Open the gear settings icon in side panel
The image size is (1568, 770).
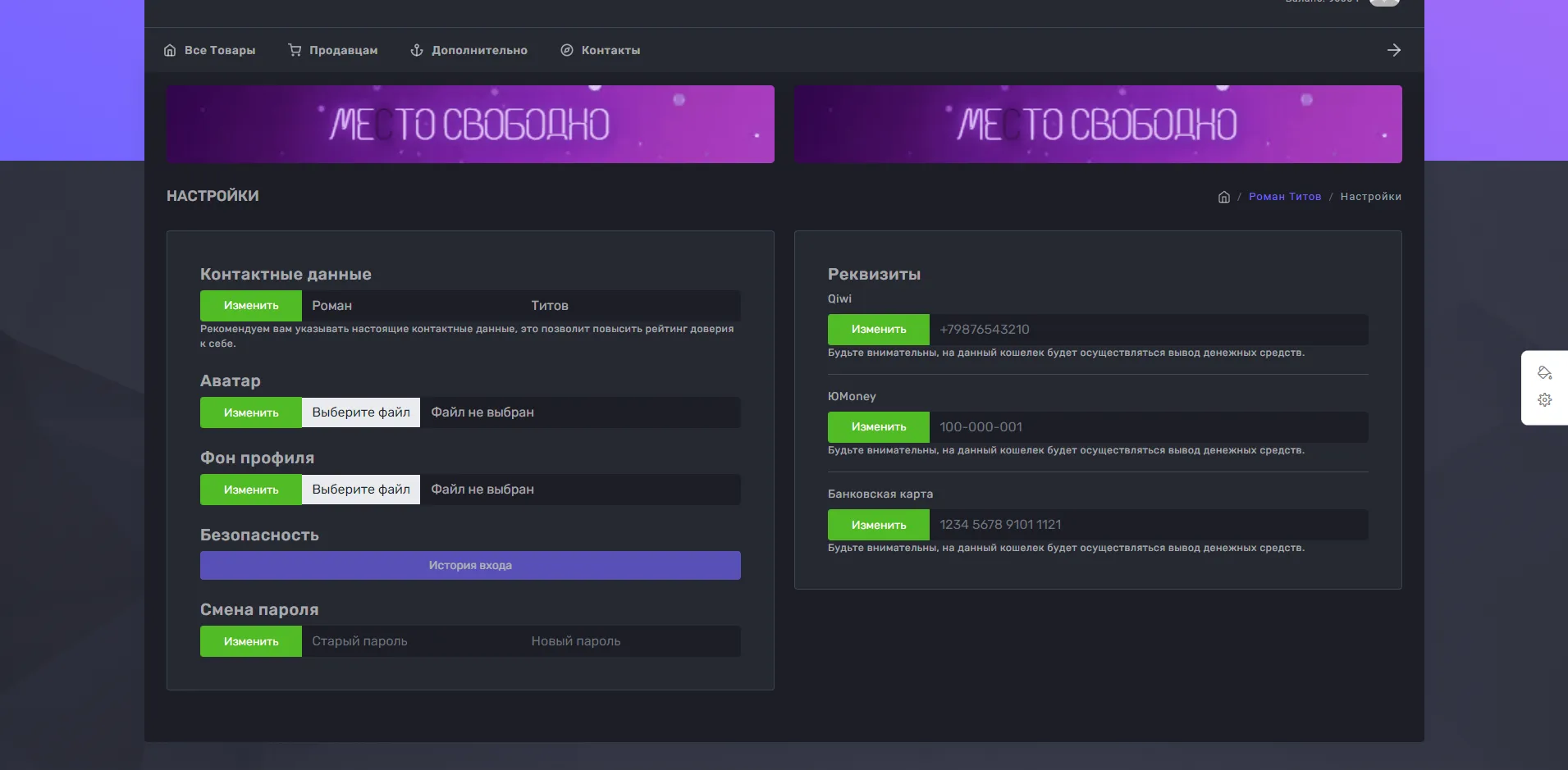click(x=1544, y=400)
